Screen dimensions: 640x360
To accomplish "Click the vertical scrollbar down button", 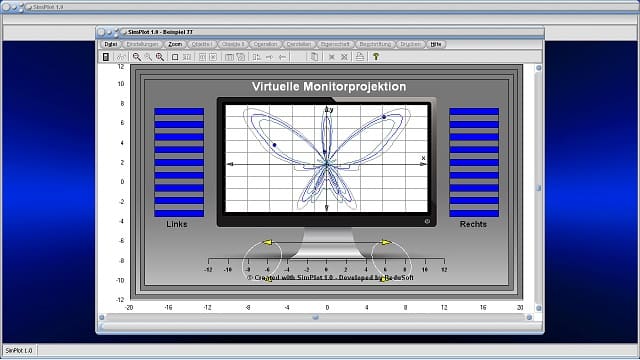I will coord(538,308).
